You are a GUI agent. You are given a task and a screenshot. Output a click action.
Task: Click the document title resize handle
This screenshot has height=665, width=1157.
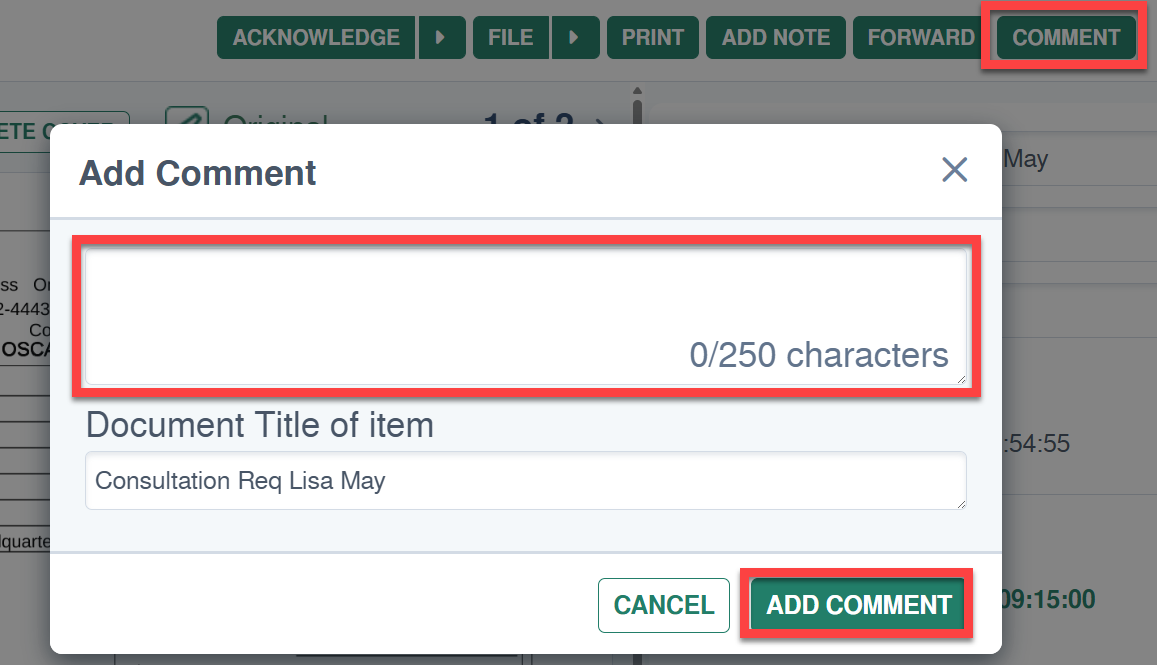pyautogui.click(x=961, y=503)
